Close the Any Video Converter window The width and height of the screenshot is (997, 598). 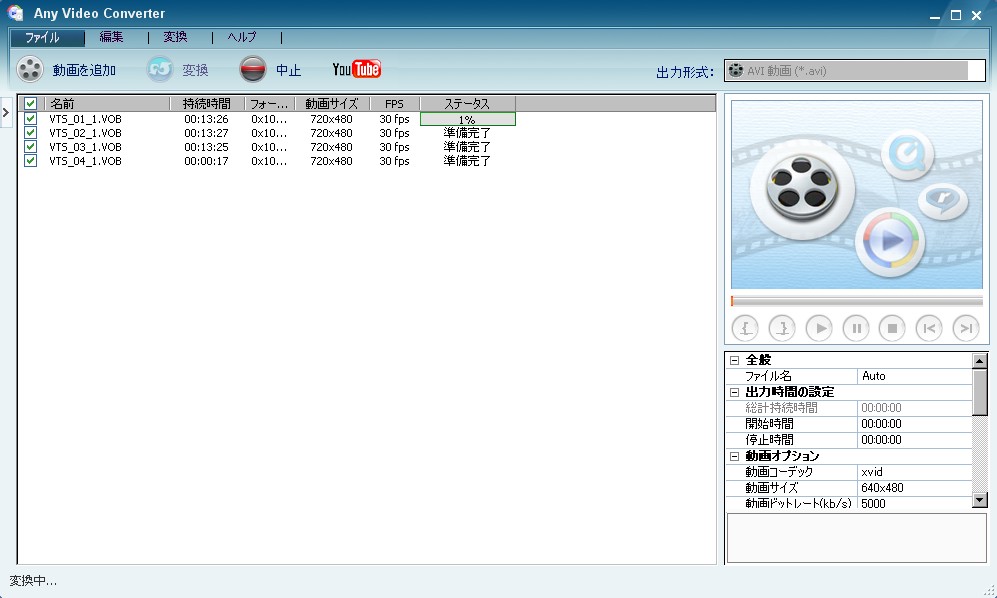click(977, 15)
